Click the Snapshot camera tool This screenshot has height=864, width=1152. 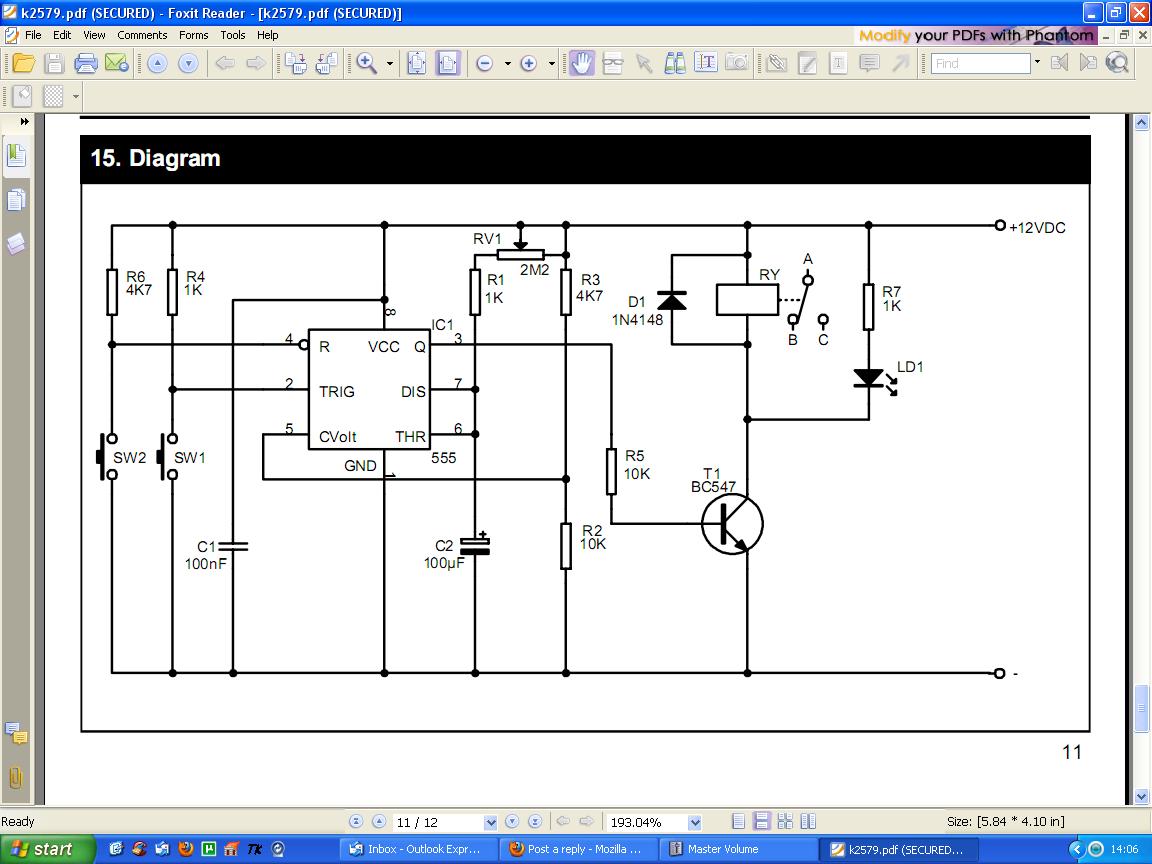[x=737, y=63]
